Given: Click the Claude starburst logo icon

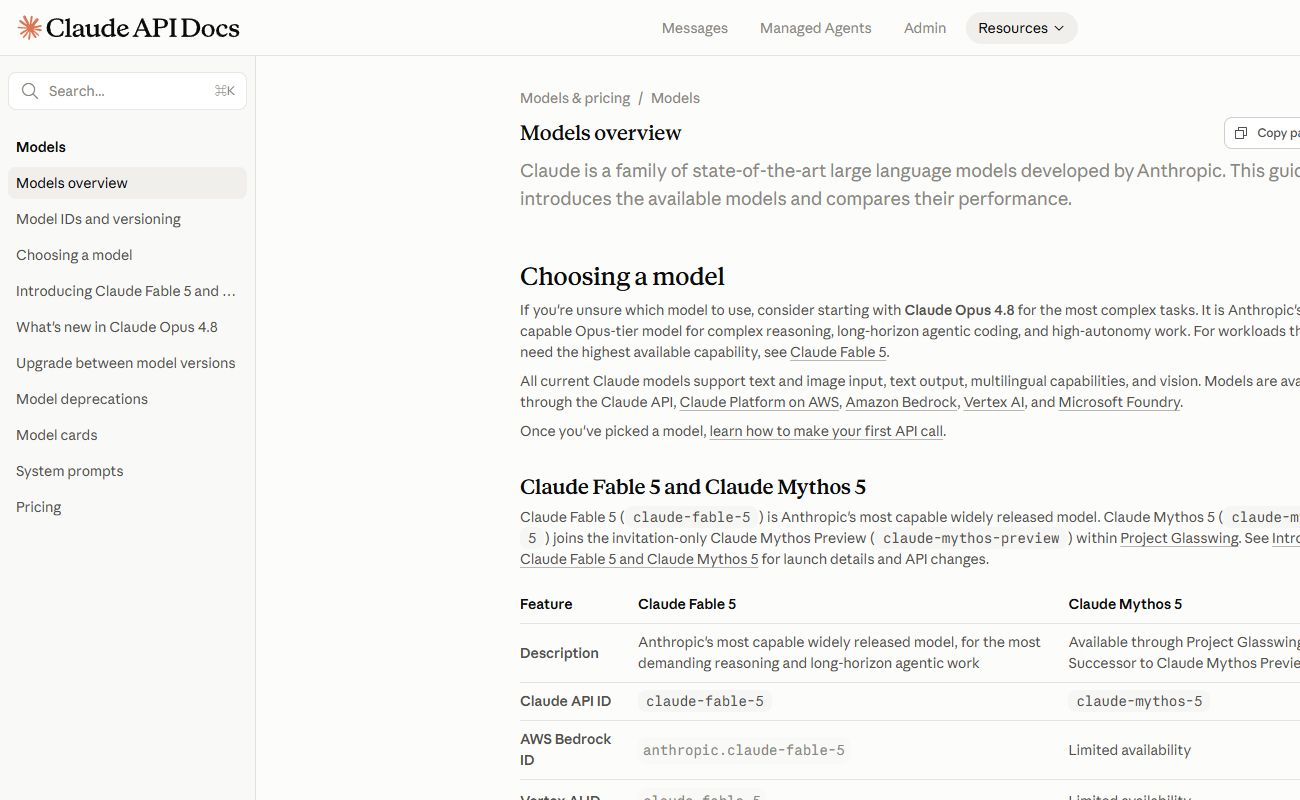Looking at the screenshot, I should [29, 28].
